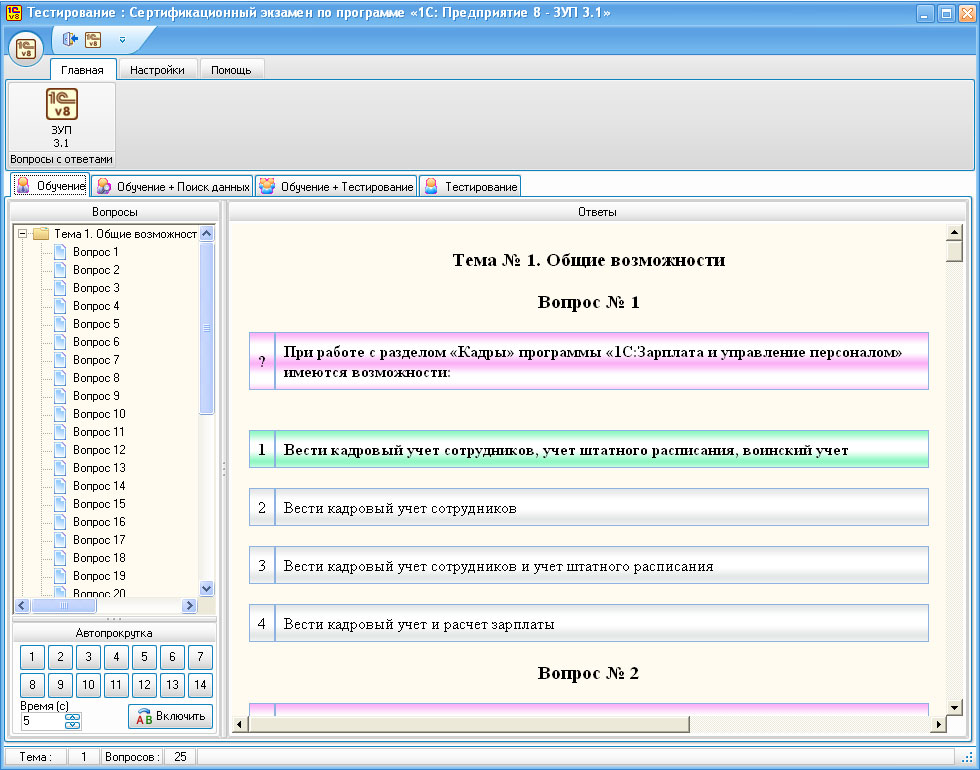Increase the Время (с) value with up arrow
Viewport: 980px width, 770px height.
(72, 716)
